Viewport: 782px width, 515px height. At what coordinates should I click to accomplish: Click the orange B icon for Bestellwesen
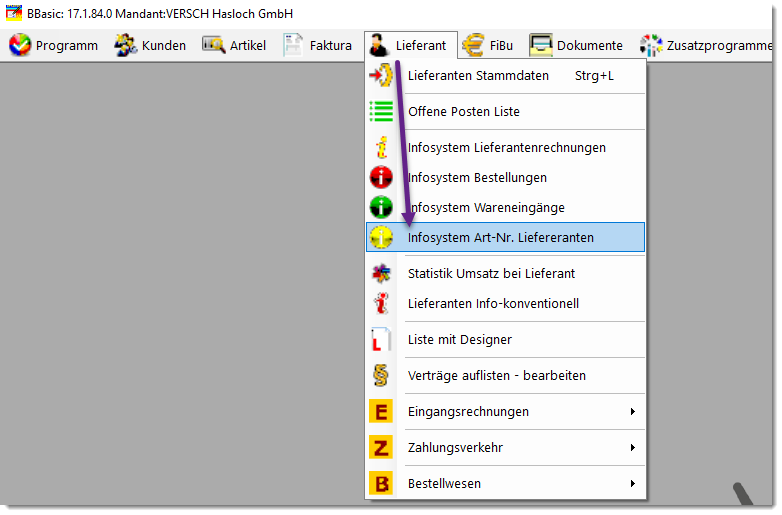click(x=381, y=483)
